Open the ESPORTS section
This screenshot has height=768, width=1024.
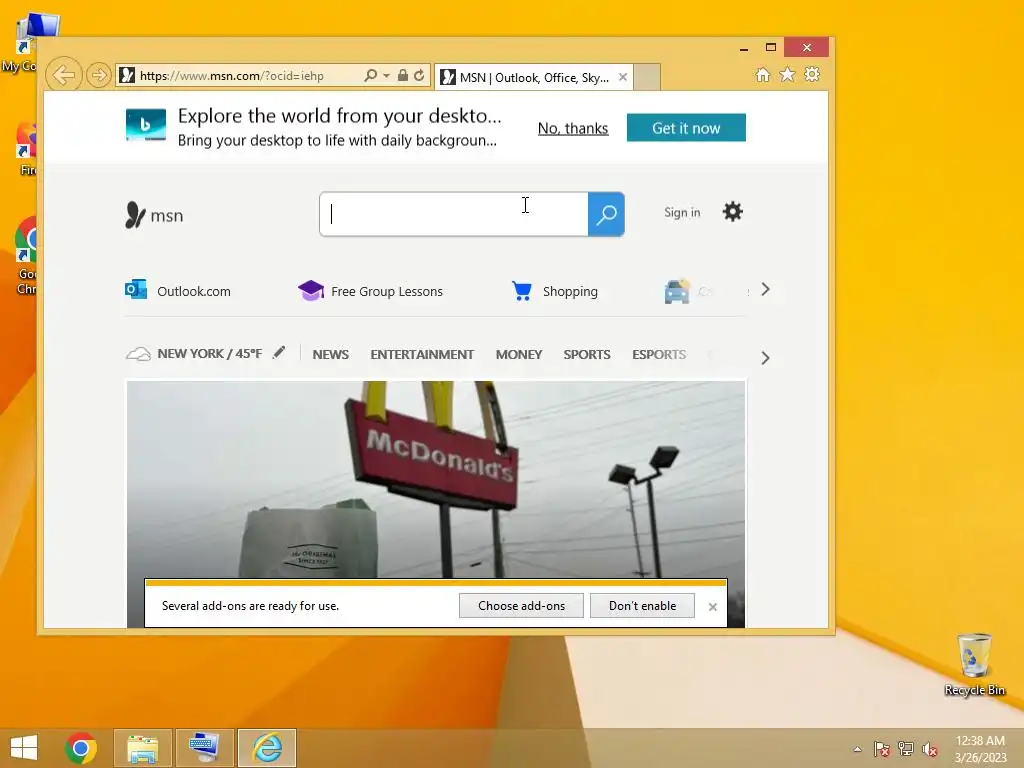pos(659,355)
